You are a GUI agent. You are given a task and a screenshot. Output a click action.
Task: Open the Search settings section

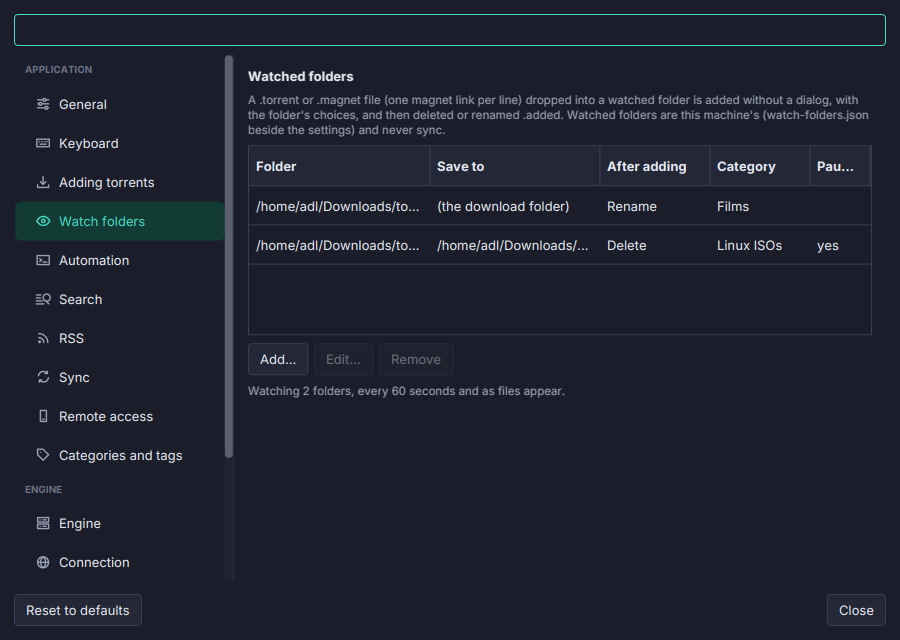coord(119,299)
